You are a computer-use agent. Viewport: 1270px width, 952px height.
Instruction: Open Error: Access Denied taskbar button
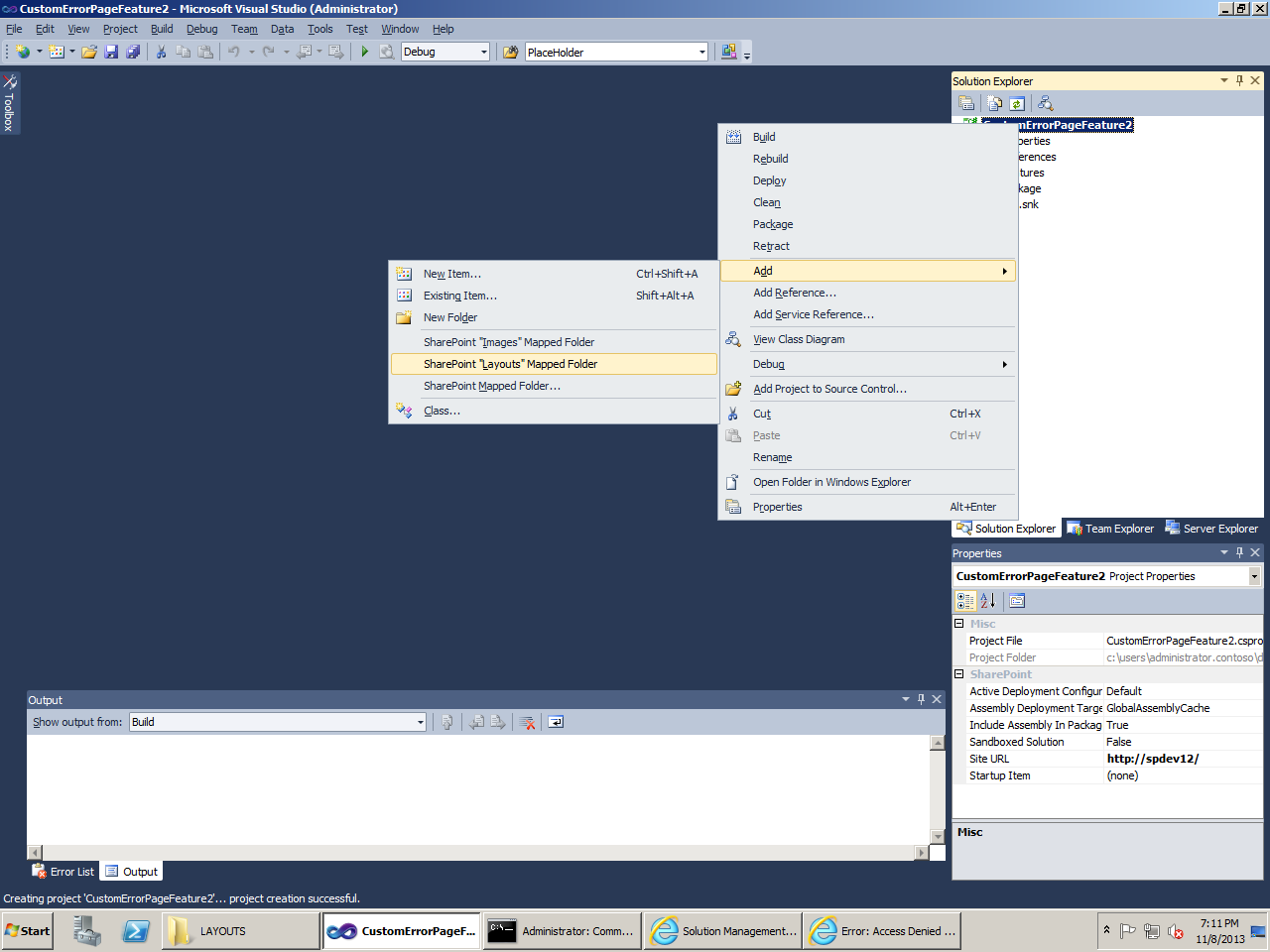click(882, 931)
